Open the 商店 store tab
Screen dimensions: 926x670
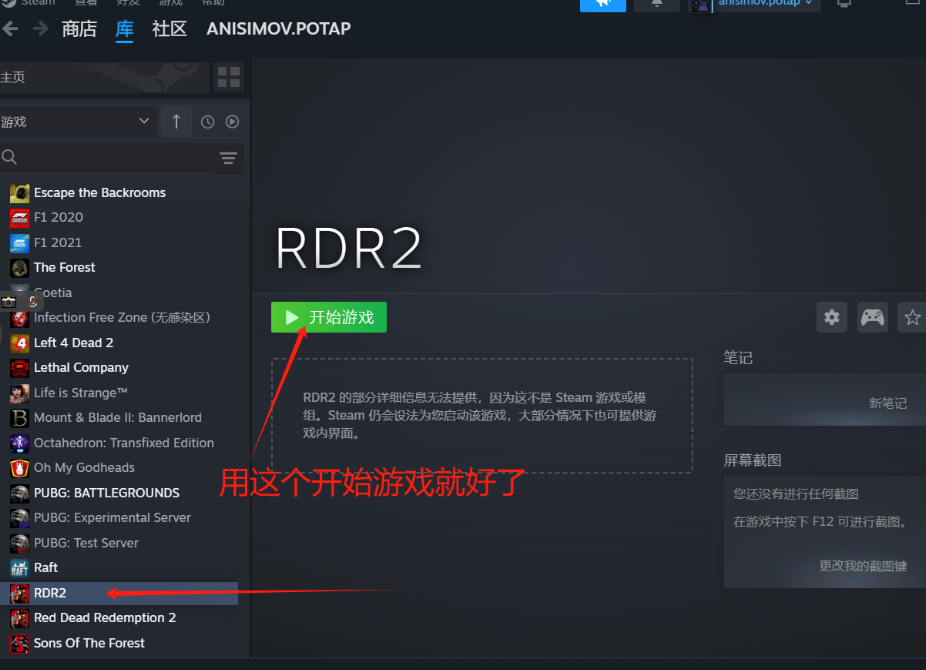pyautogui.click(x=79, y=28)
